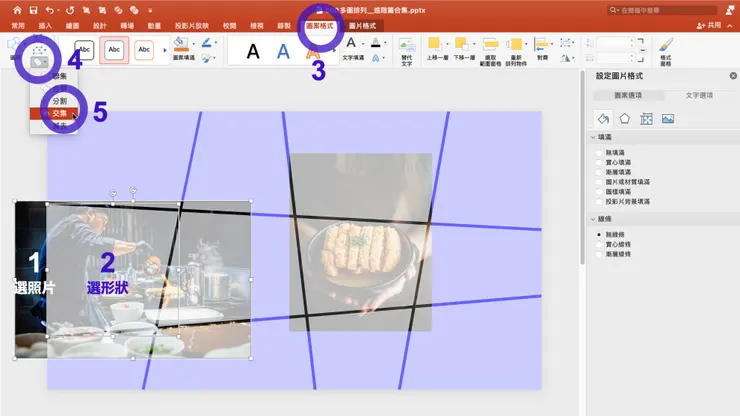Switch to the 插入 ribbon tab
Image resolution: width=740 pixels, height=416 pixels.
point(45,25)
